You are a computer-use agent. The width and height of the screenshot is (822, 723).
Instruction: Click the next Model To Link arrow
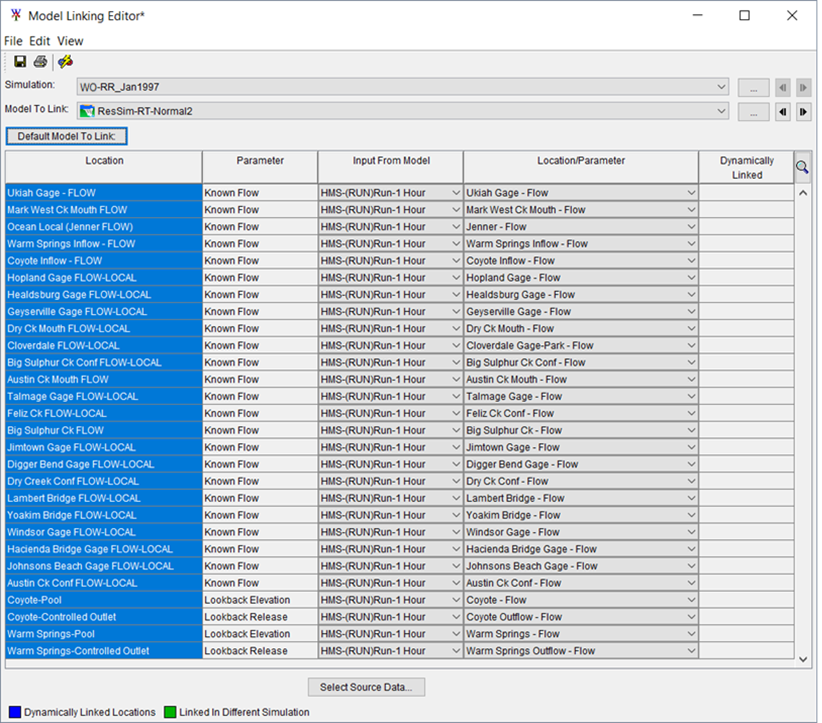click(803, 111)
